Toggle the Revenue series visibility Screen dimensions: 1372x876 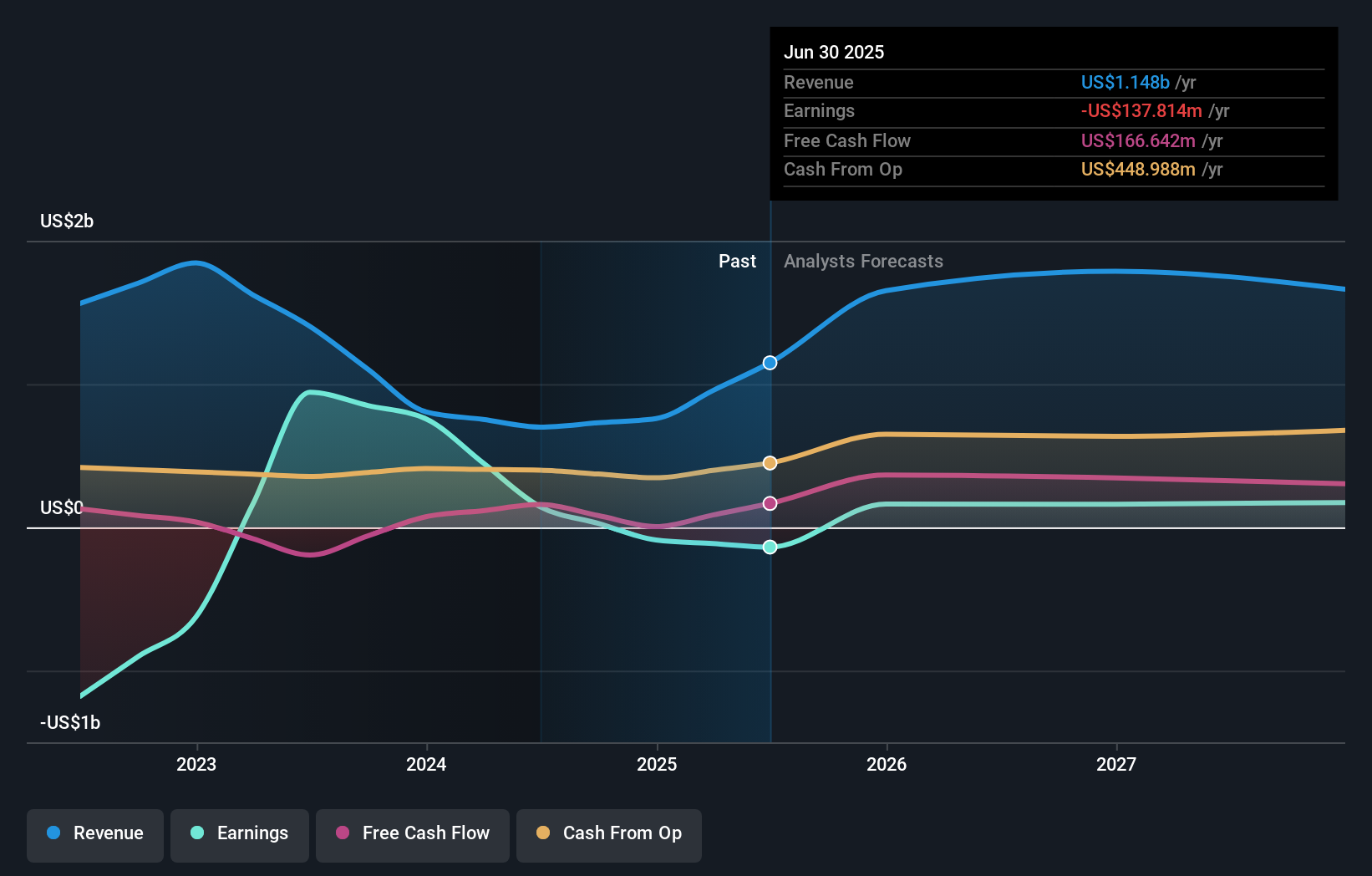click(94, 833)
